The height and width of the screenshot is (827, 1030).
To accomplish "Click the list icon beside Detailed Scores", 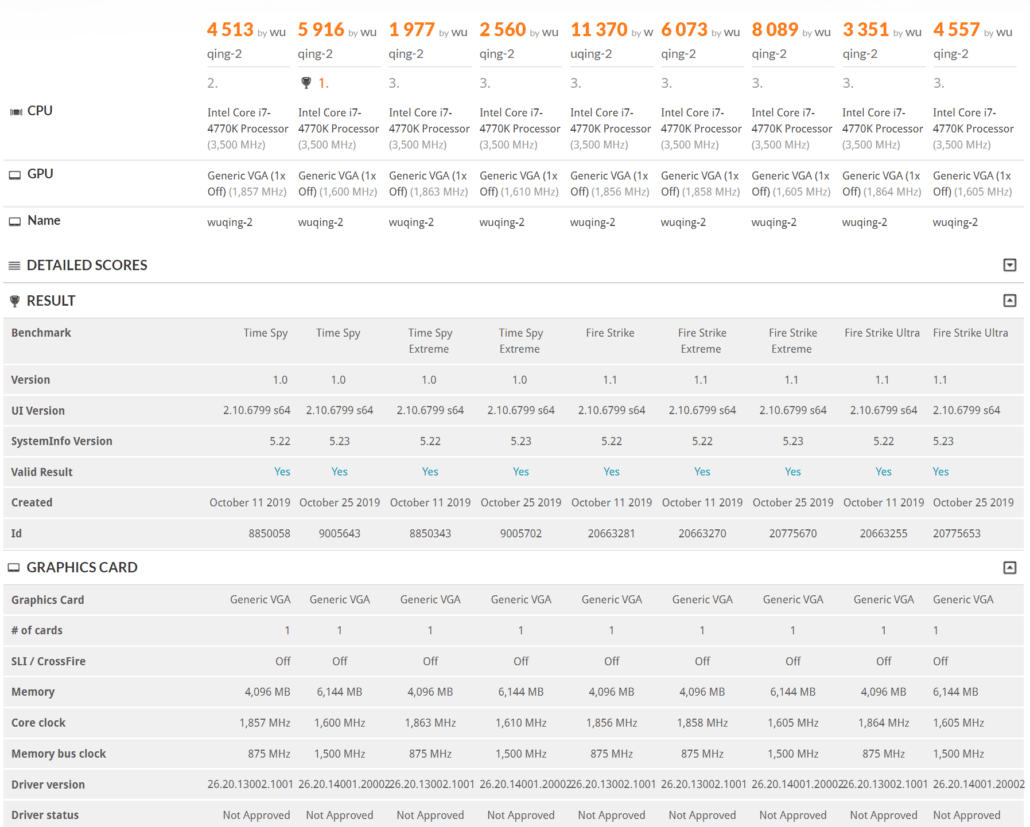I will point(14,266).
